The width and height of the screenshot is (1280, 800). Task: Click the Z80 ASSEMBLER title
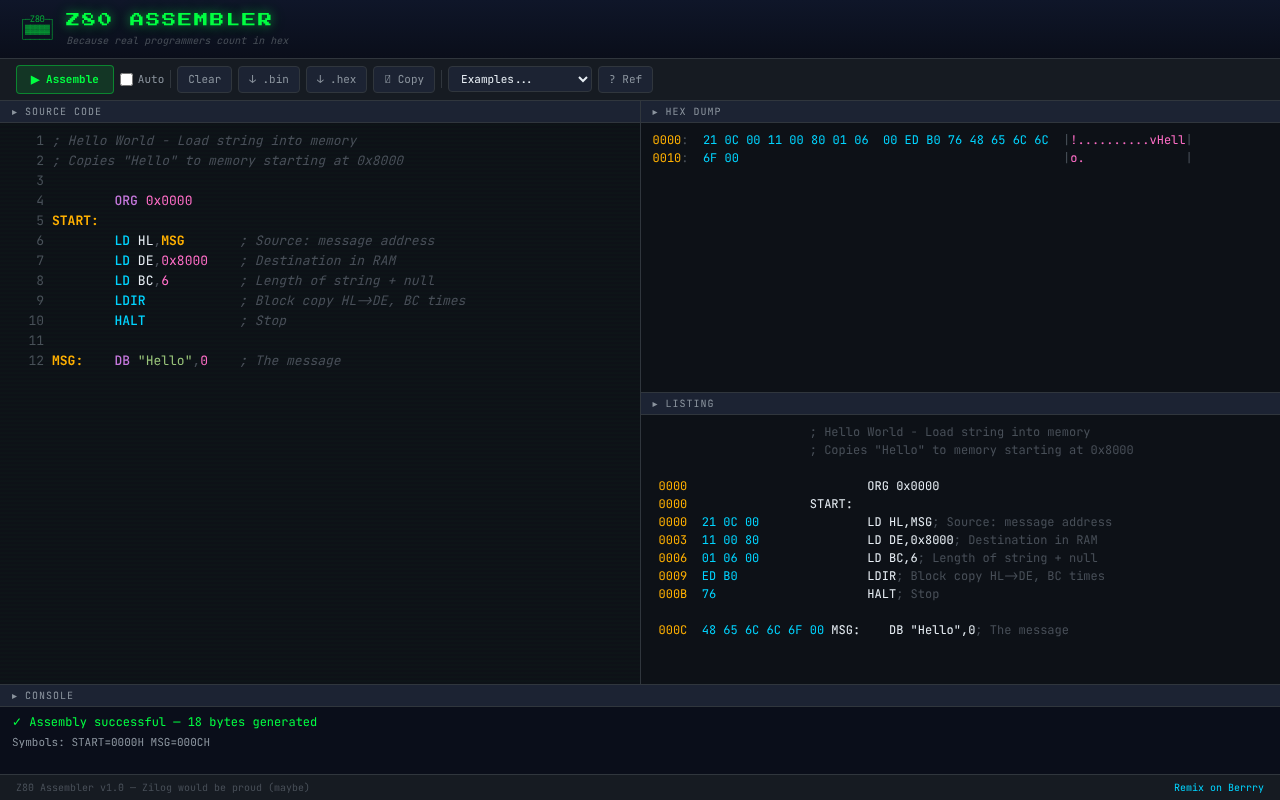pyautogui.click(x=169, y=20)
